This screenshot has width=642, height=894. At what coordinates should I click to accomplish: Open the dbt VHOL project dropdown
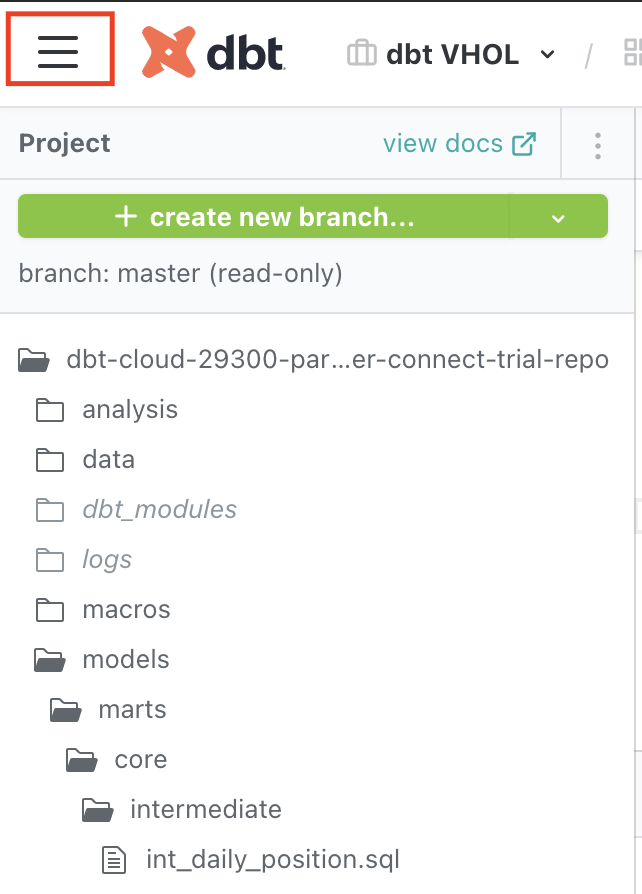[547, 54]
